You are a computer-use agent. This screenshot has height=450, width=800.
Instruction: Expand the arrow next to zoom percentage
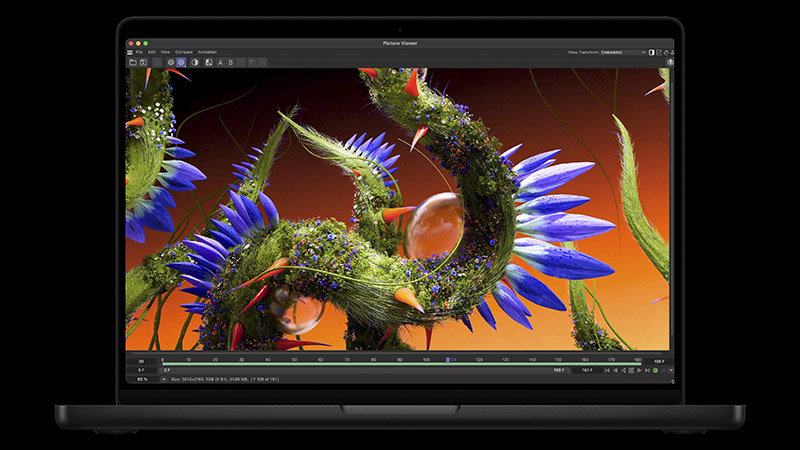(x=164, y=379)
